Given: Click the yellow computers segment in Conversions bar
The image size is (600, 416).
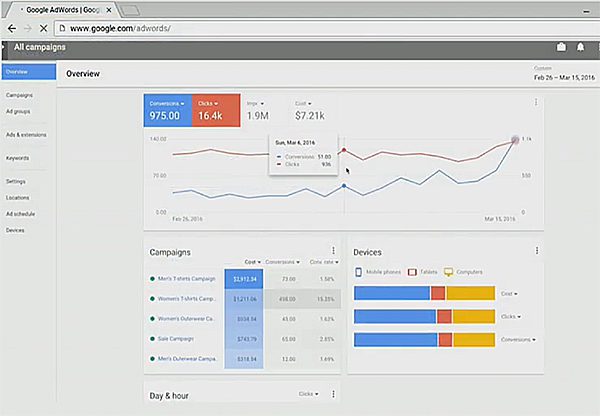Looking at the screenshot, I should pyautogui.click(x=474, y=340).
